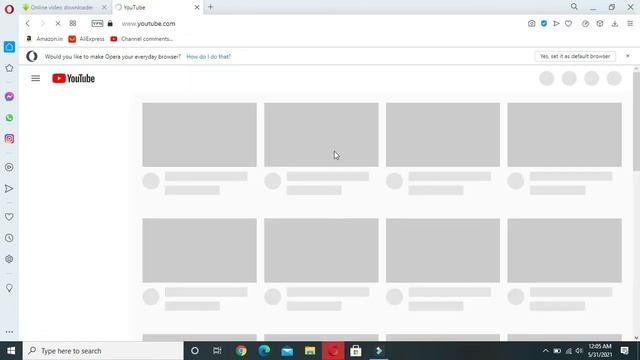Image resolution: width=640 pixels, height=360 pixels.
Task: Open My Flow arrow in the sidebar
Action: (x=9, y=189)
